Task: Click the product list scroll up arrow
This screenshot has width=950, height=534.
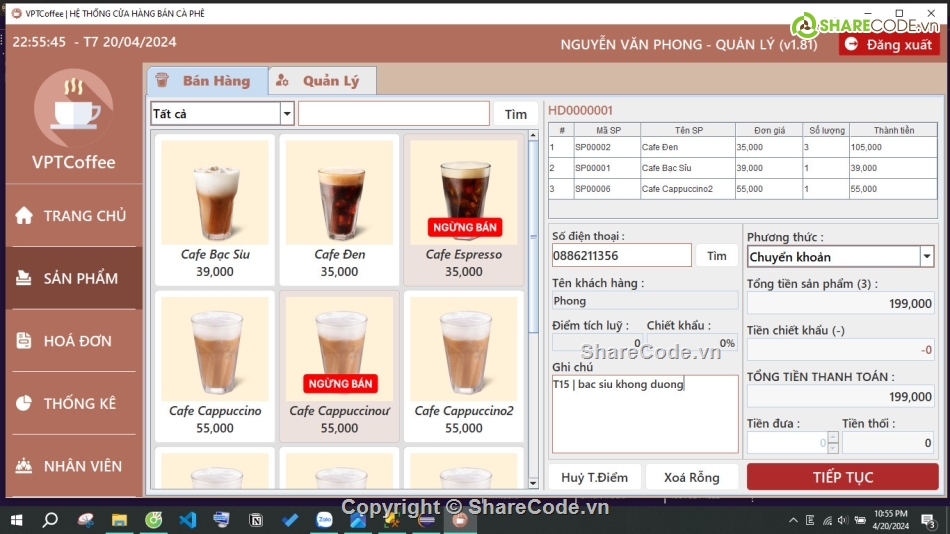Action: (533, 136)
